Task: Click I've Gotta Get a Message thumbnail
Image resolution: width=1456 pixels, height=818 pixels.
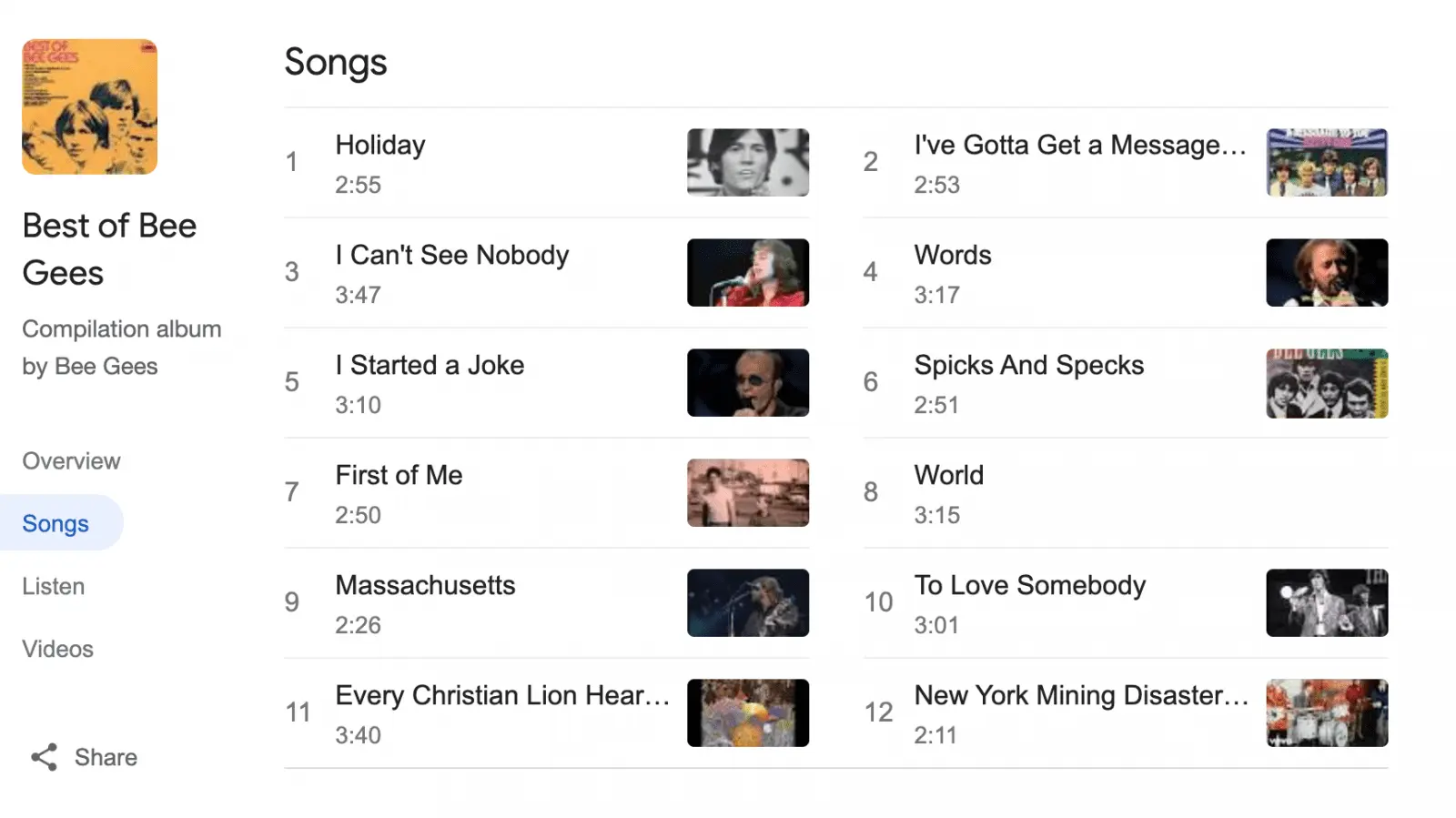Action: pyautogui.click(x=1326, y=163)
